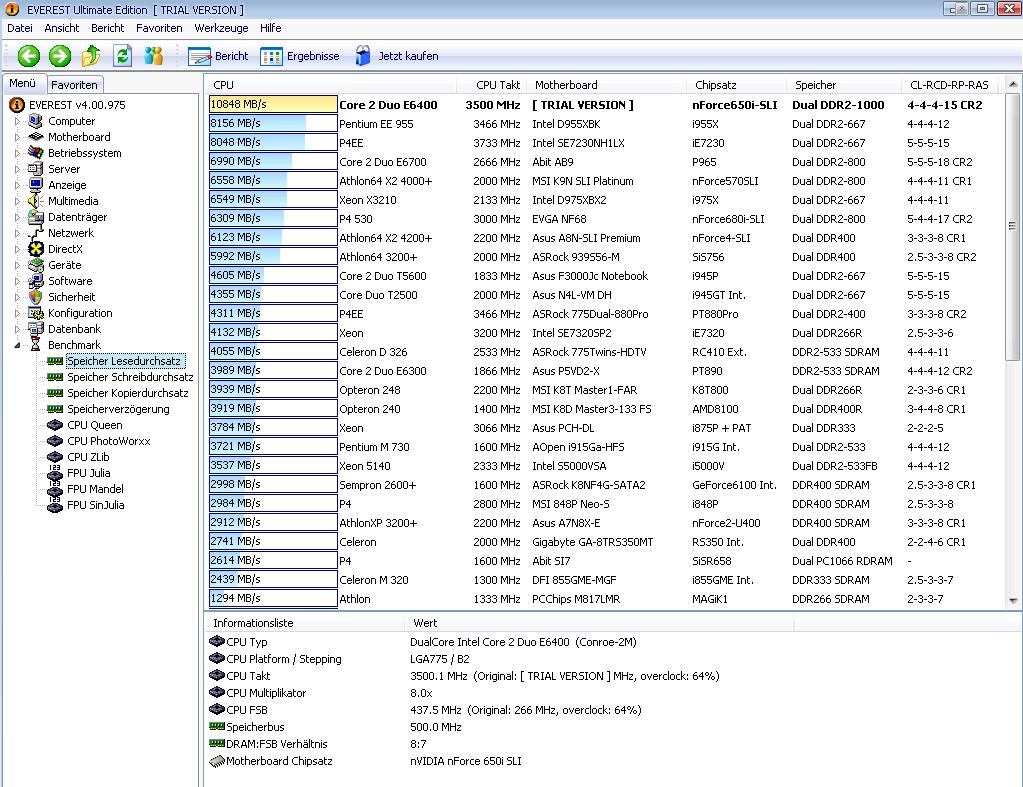Viewport: 1023px width, 787px height.
Task: Click the green Back arrow icon
Action: [28, 56]
